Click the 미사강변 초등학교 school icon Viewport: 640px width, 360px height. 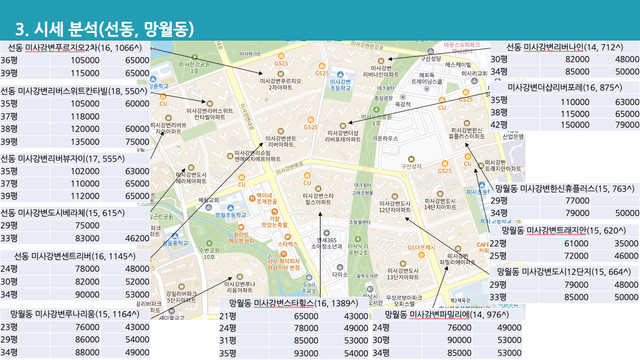tap(340, 74)
